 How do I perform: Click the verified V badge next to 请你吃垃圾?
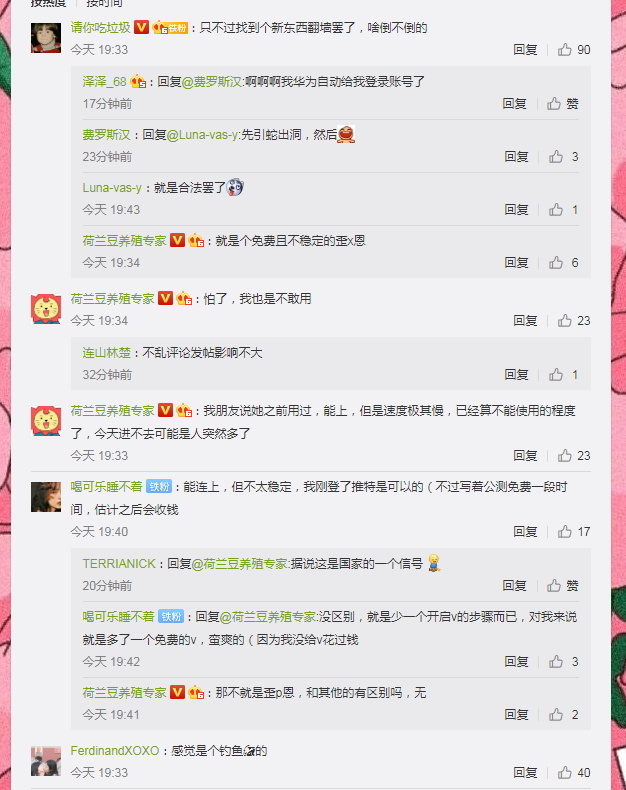click(x=142, y=27)
